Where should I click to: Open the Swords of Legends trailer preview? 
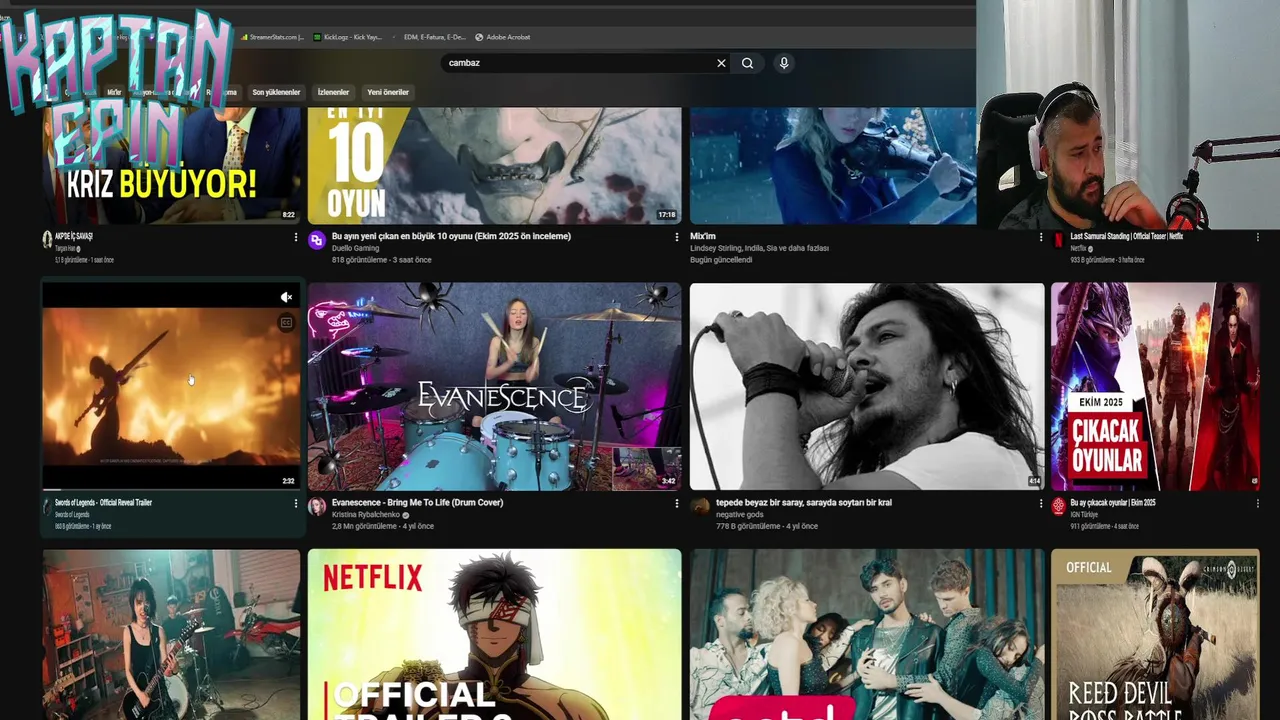[171, 386]
